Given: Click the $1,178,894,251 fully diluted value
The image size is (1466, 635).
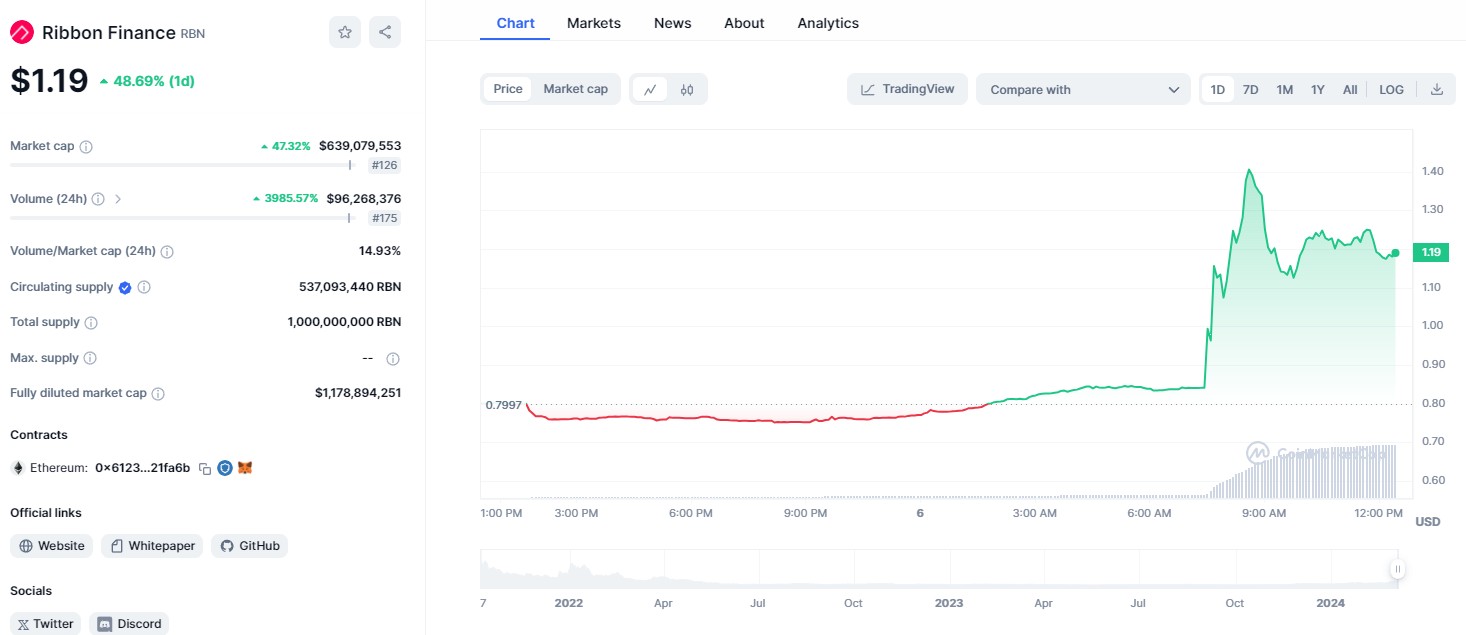Looking at the screenshot, I should (358, 394).
